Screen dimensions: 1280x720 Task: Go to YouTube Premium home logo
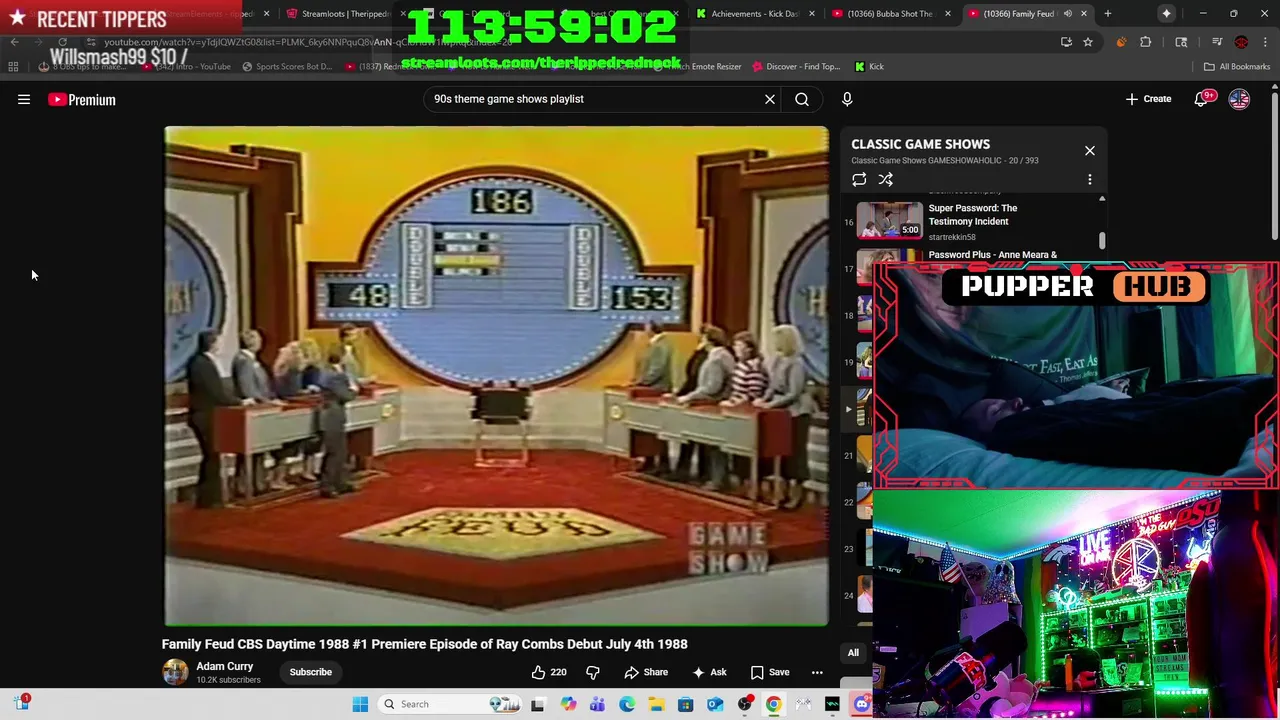pyautogui.click(x=82, y=100)
